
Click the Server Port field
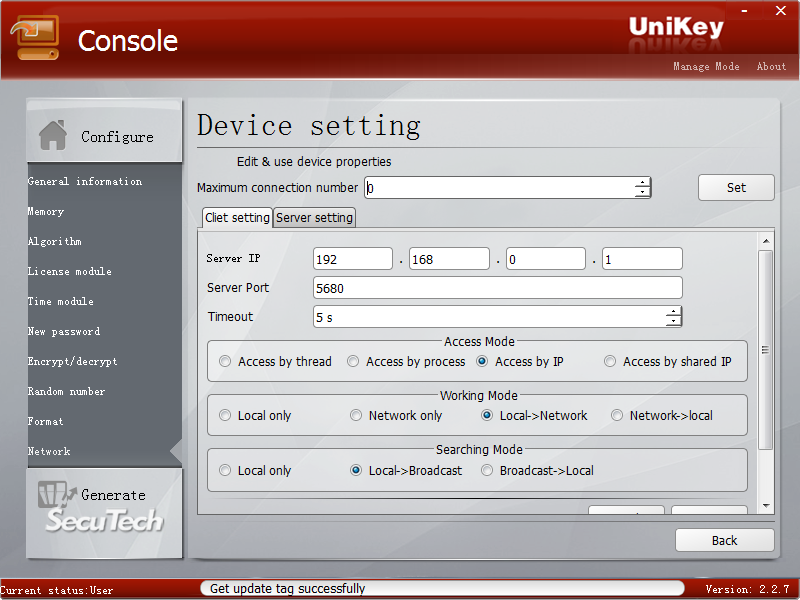tap(497, 288)
